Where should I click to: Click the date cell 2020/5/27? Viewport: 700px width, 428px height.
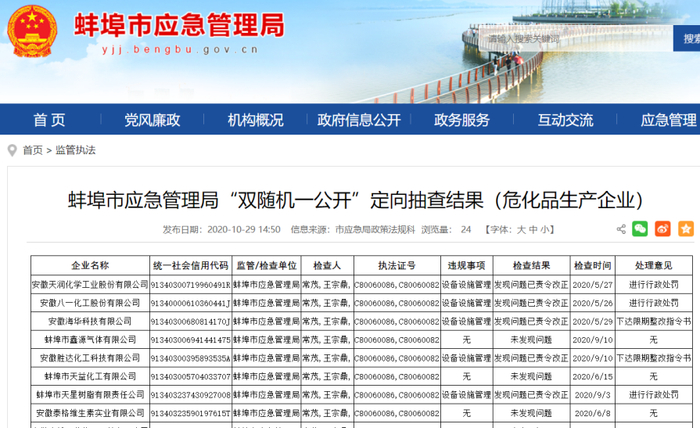coord(592,284)
